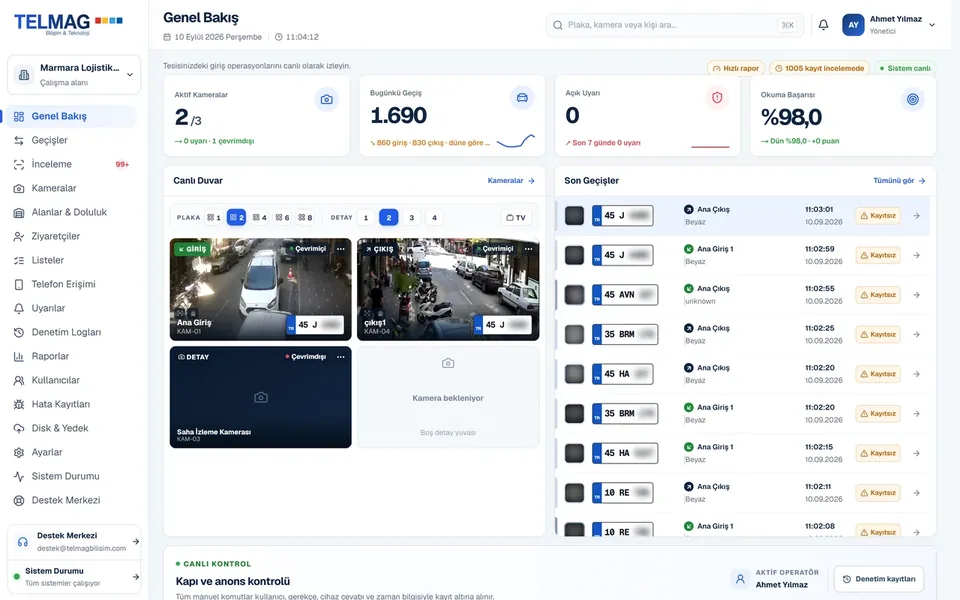Image resolution: width=960 pixels, height=600 pixels.
Task: Set plate grid layout to 1
Action: [214, 217]
